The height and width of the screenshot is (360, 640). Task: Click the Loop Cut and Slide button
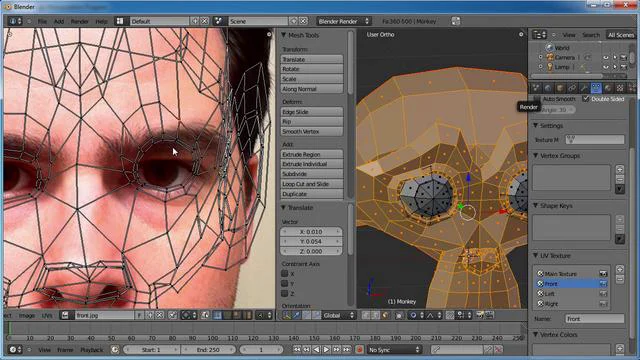click(311, 184)
